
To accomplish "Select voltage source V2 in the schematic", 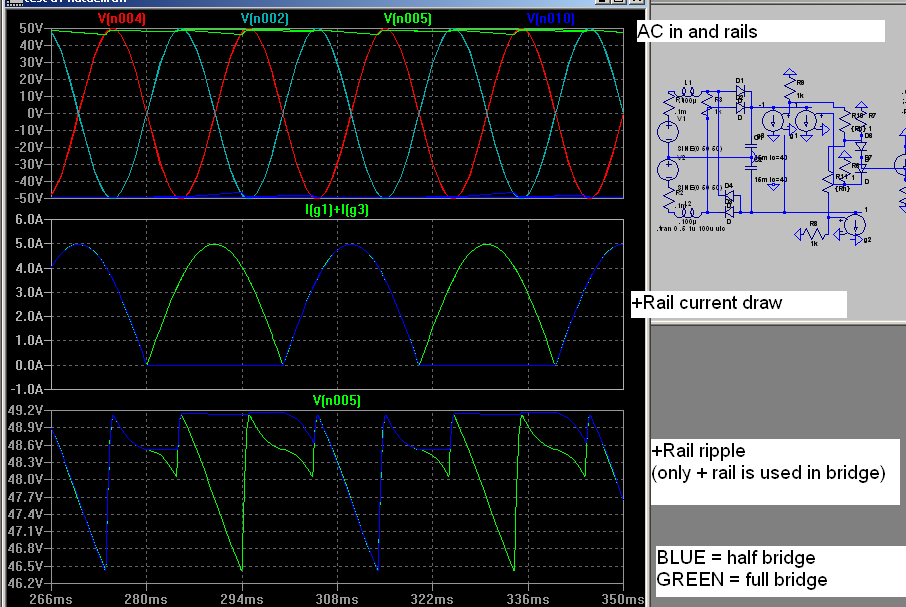I will 669,170.
